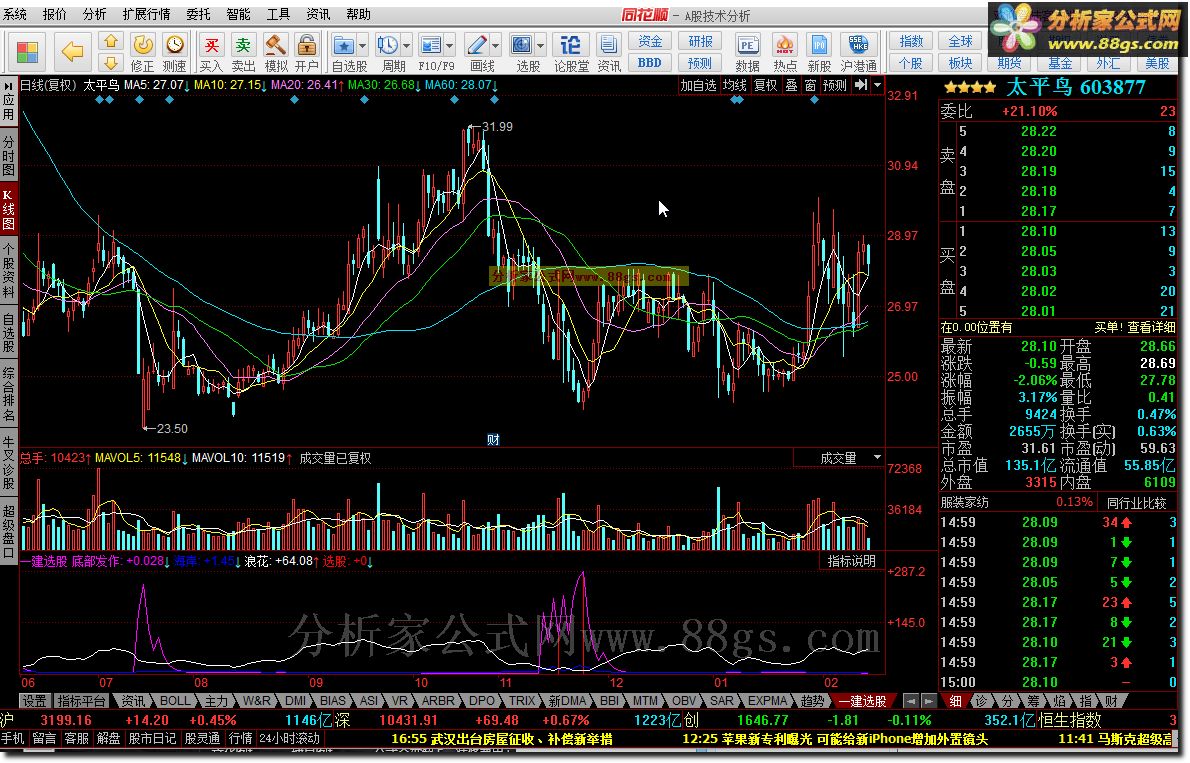Expand the 画线 dropdown arrow
Image resolution: width=1190 pixels, height=763 pixels.
tap(496, 46)
